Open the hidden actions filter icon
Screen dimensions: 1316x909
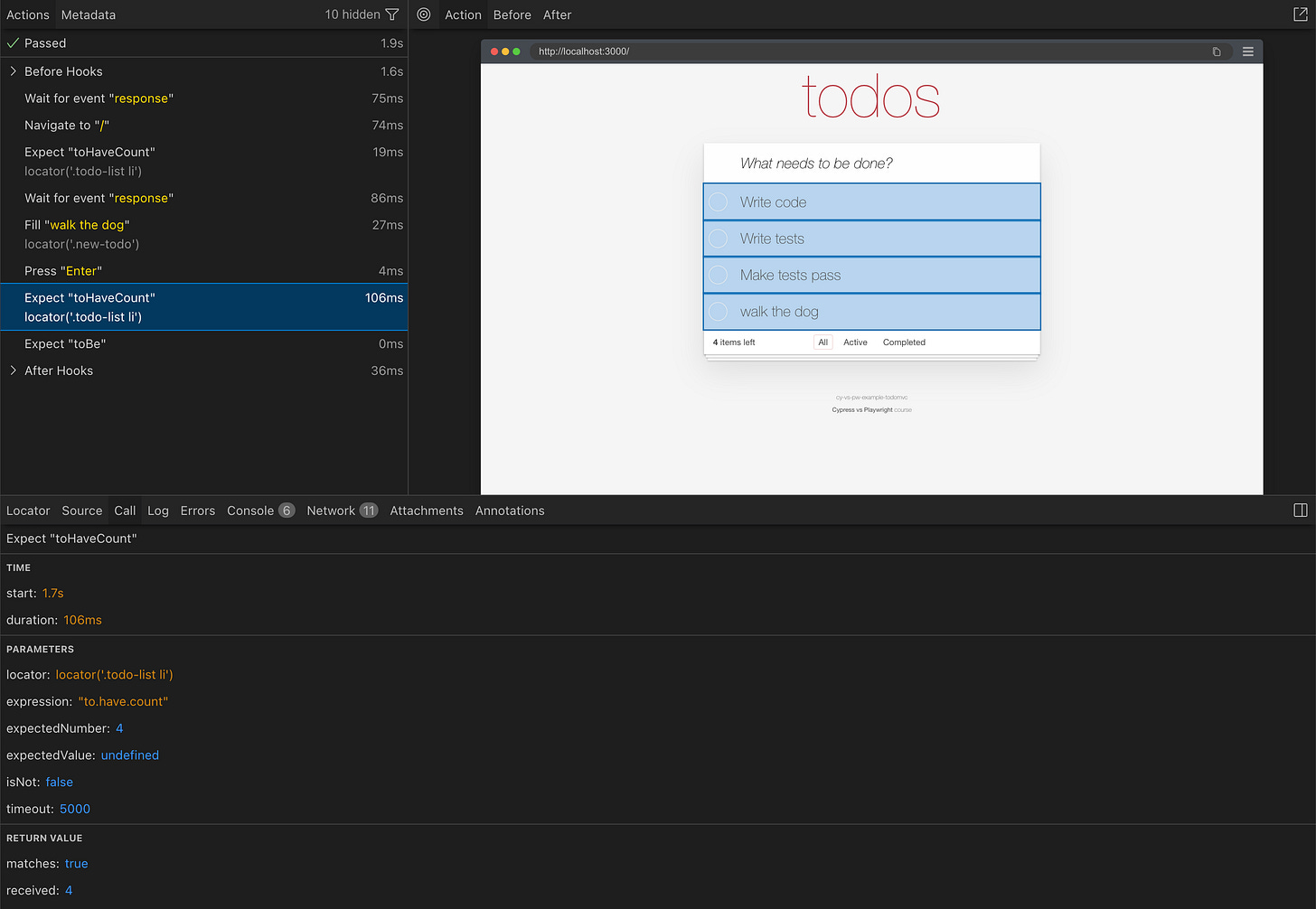[x=392, y=14]
